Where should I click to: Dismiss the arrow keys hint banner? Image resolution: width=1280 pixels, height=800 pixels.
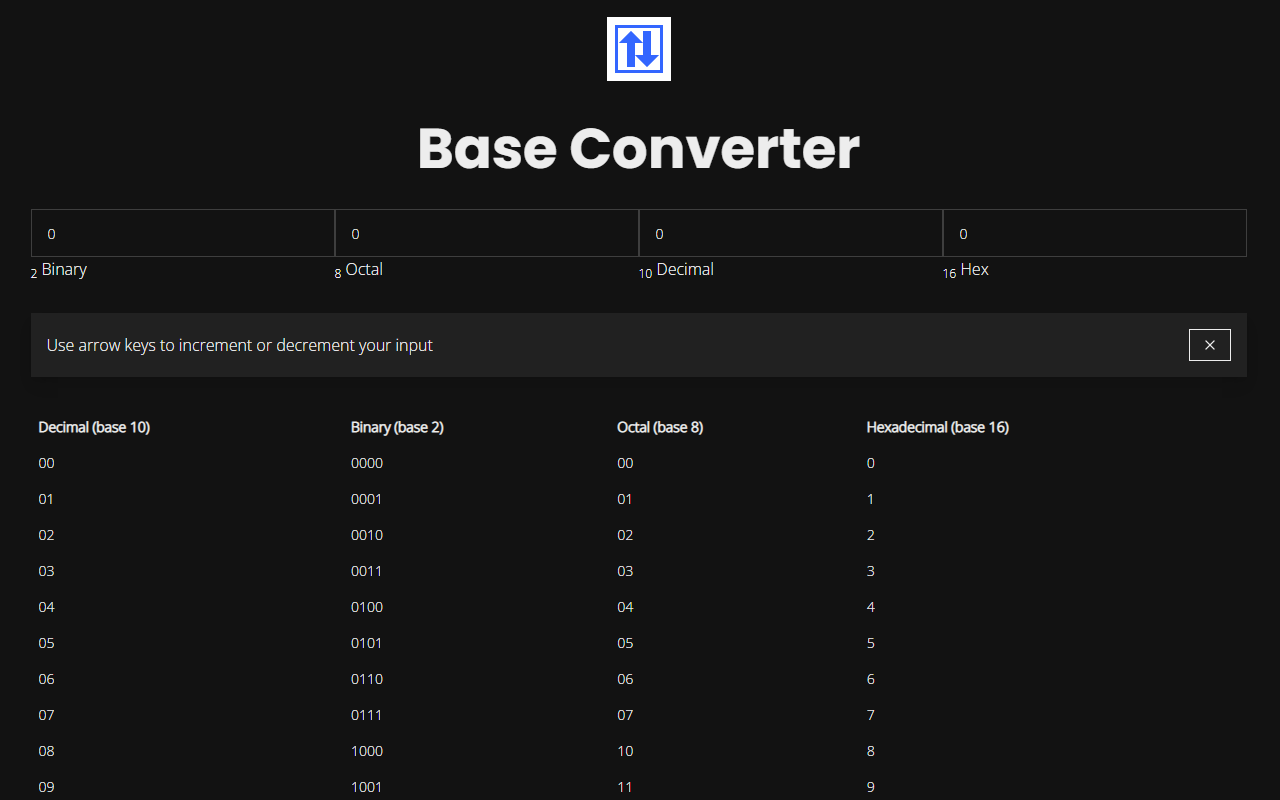tap(1209, 345)
